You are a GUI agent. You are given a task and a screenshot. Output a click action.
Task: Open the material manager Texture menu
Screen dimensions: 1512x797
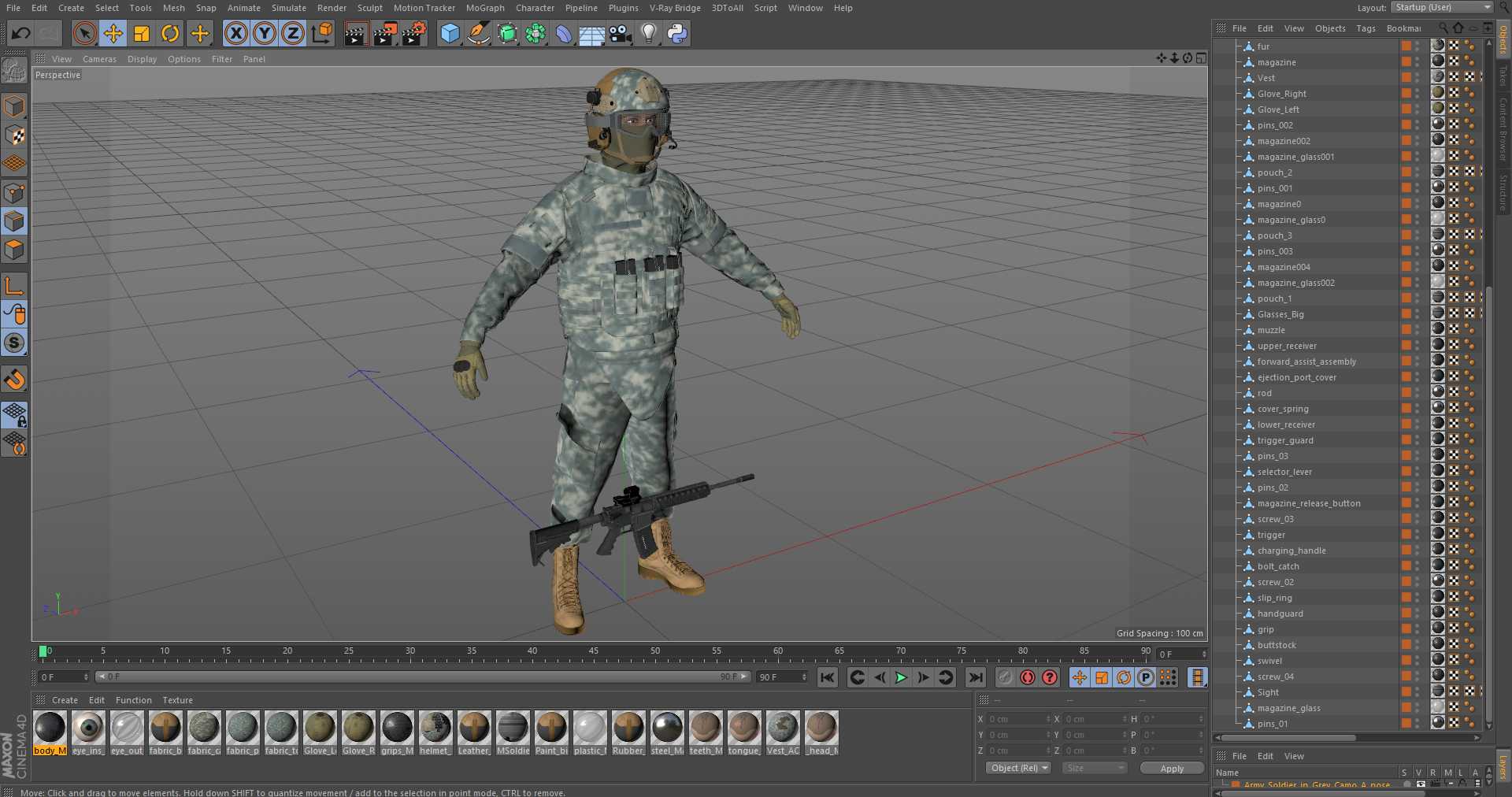coord(177,700)
